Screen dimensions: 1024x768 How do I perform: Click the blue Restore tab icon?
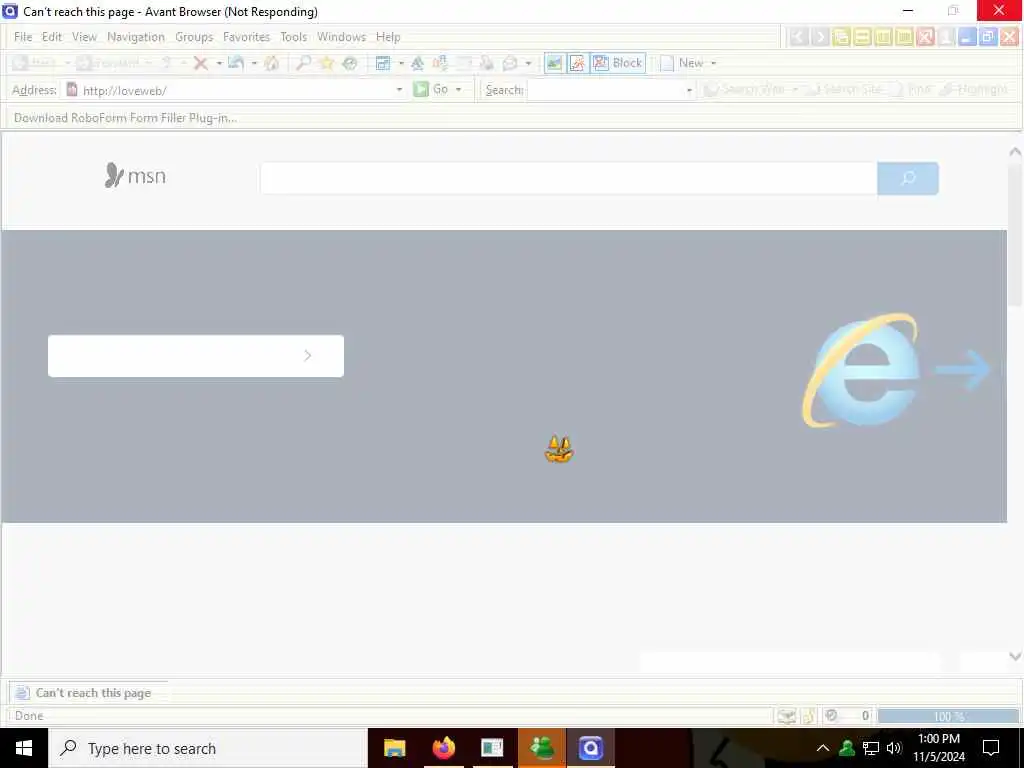[988, 37]
